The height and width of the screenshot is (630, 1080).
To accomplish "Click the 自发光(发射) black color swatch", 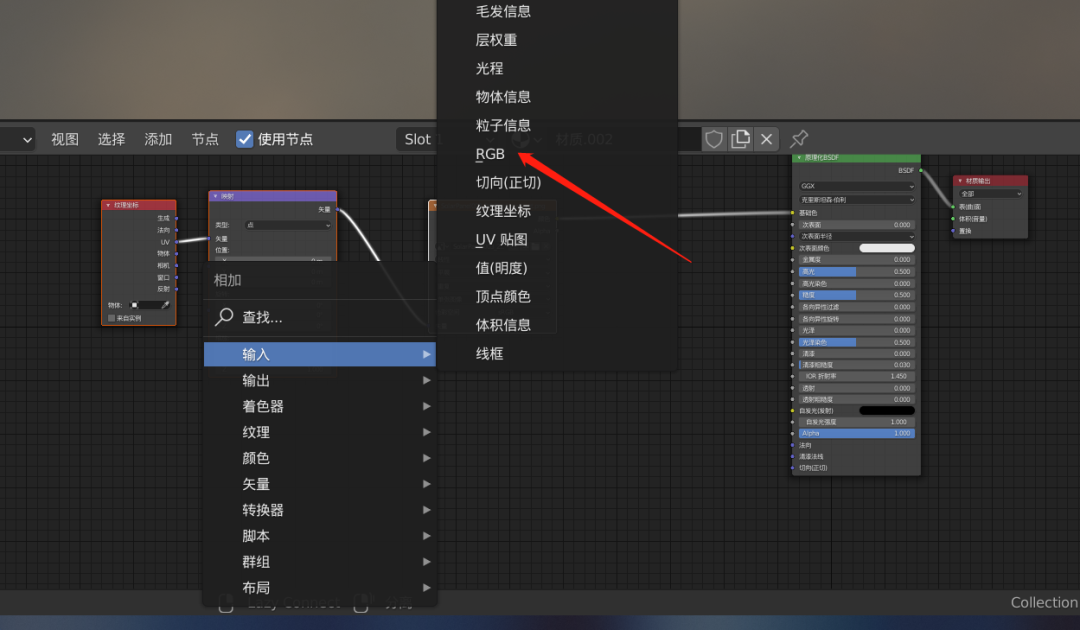I will (887, 410).
